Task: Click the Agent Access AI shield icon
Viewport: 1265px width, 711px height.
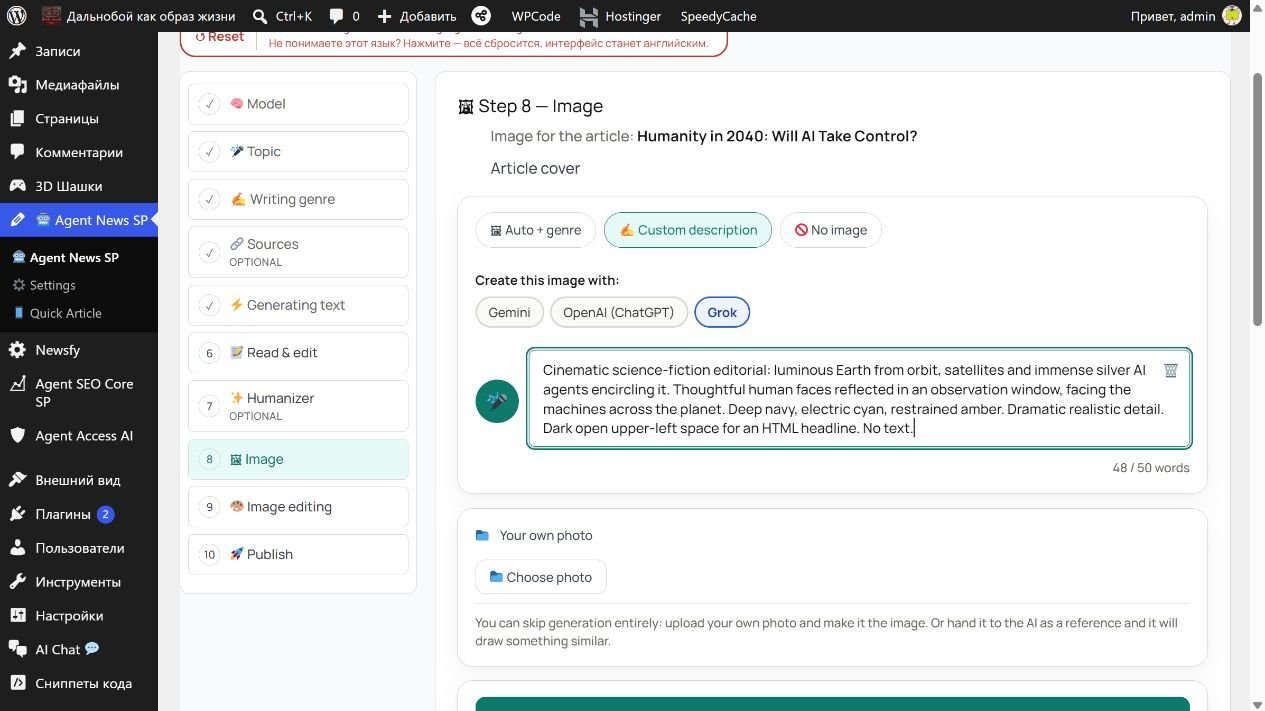Action: click(17, 436)
